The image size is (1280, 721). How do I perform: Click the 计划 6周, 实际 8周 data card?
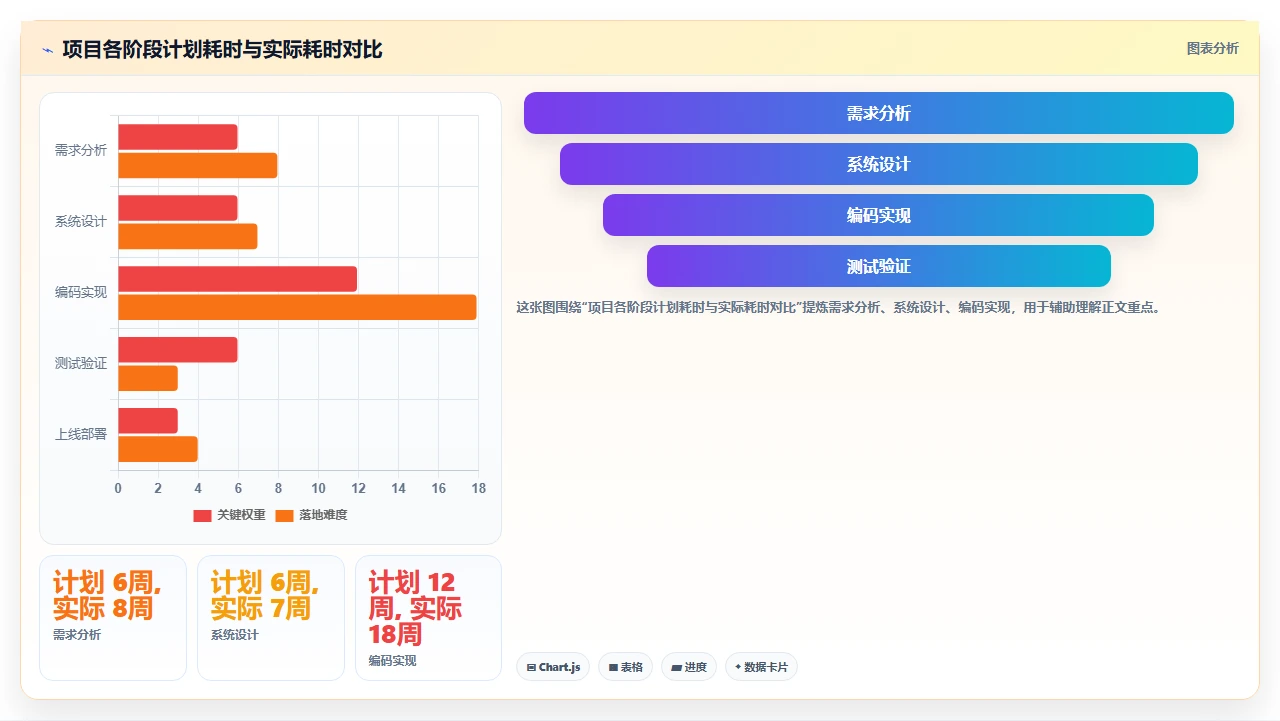point(113,618)
